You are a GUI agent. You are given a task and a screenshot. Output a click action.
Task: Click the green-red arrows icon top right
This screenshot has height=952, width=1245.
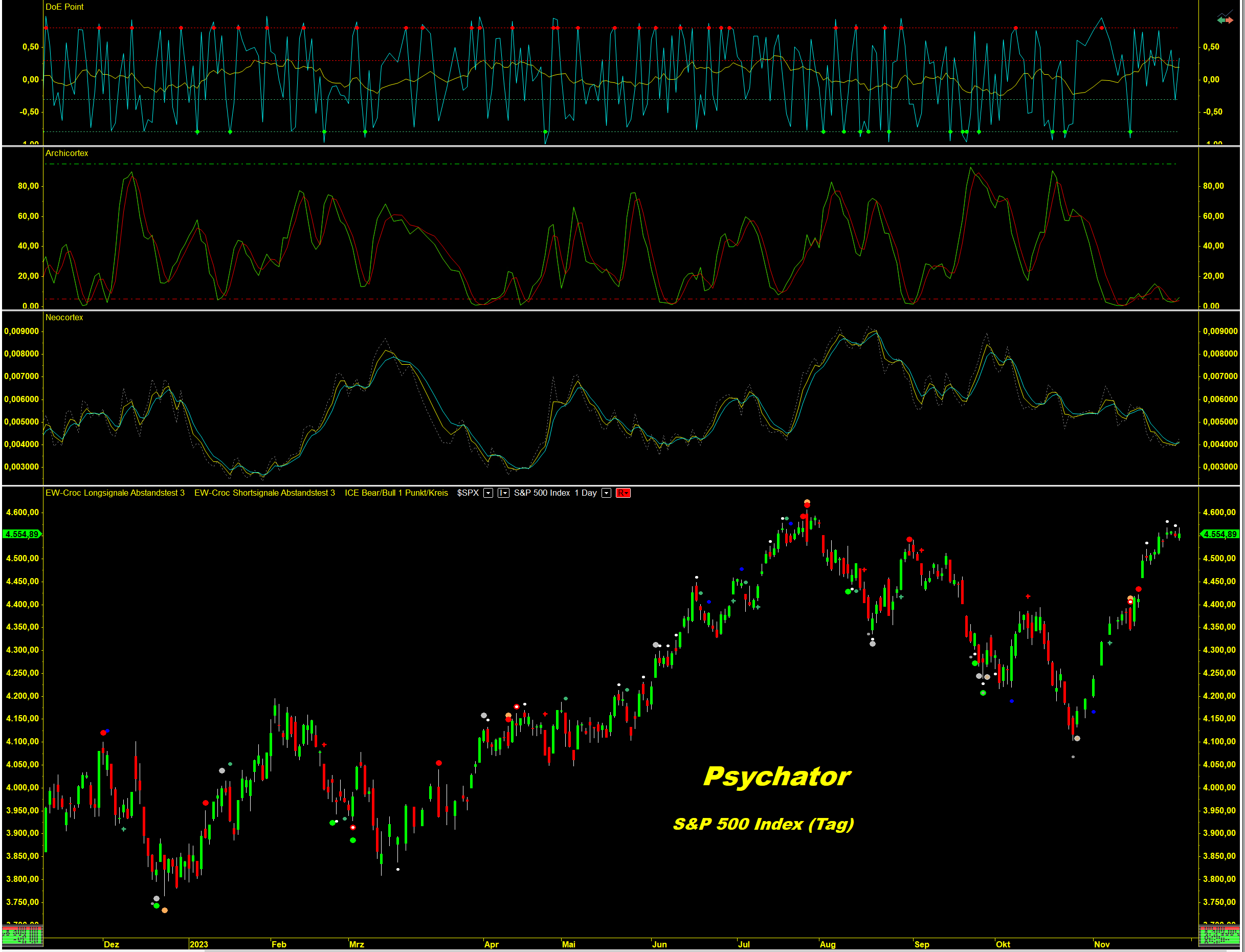(x=1225, y=19)
